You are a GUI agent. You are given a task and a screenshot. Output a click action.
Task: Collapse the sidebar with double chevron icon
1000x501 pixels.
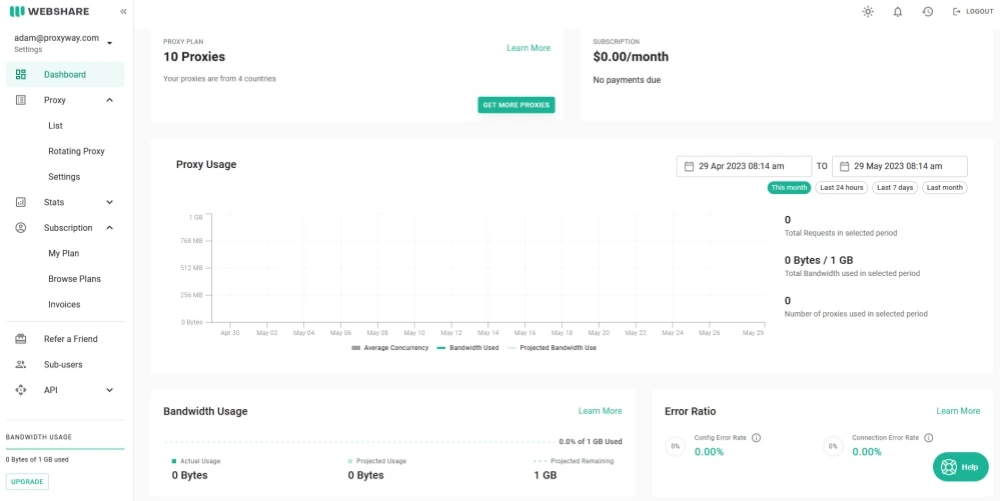pos(123,11)
